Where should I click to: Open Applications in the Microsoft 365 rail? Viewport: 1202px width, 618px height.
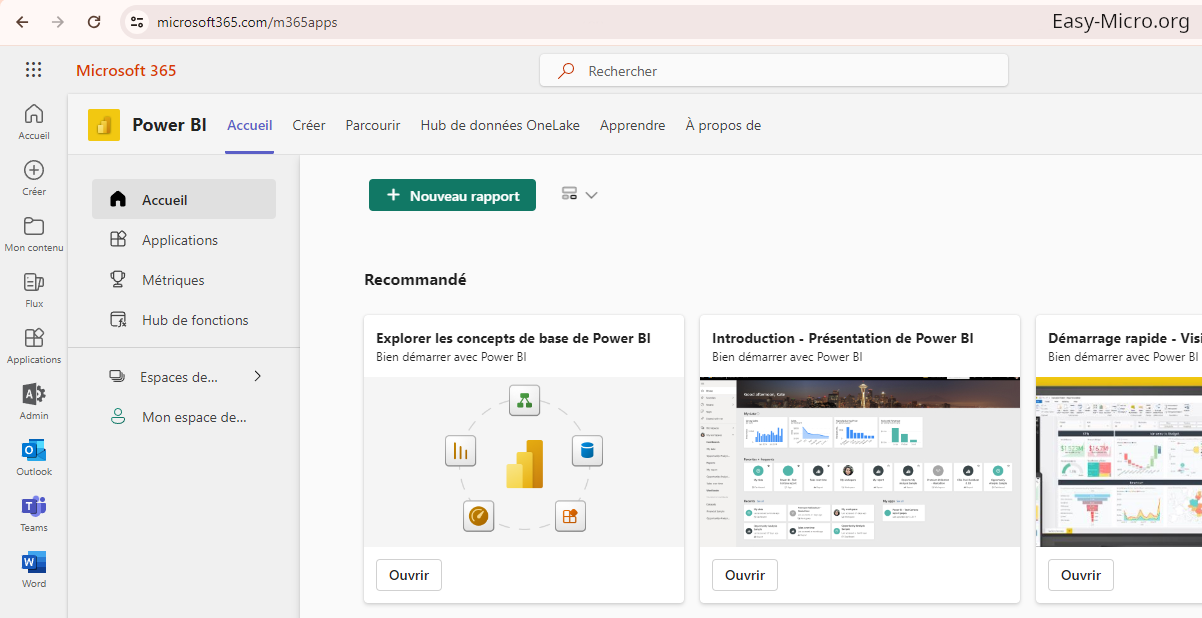(34, 346)
